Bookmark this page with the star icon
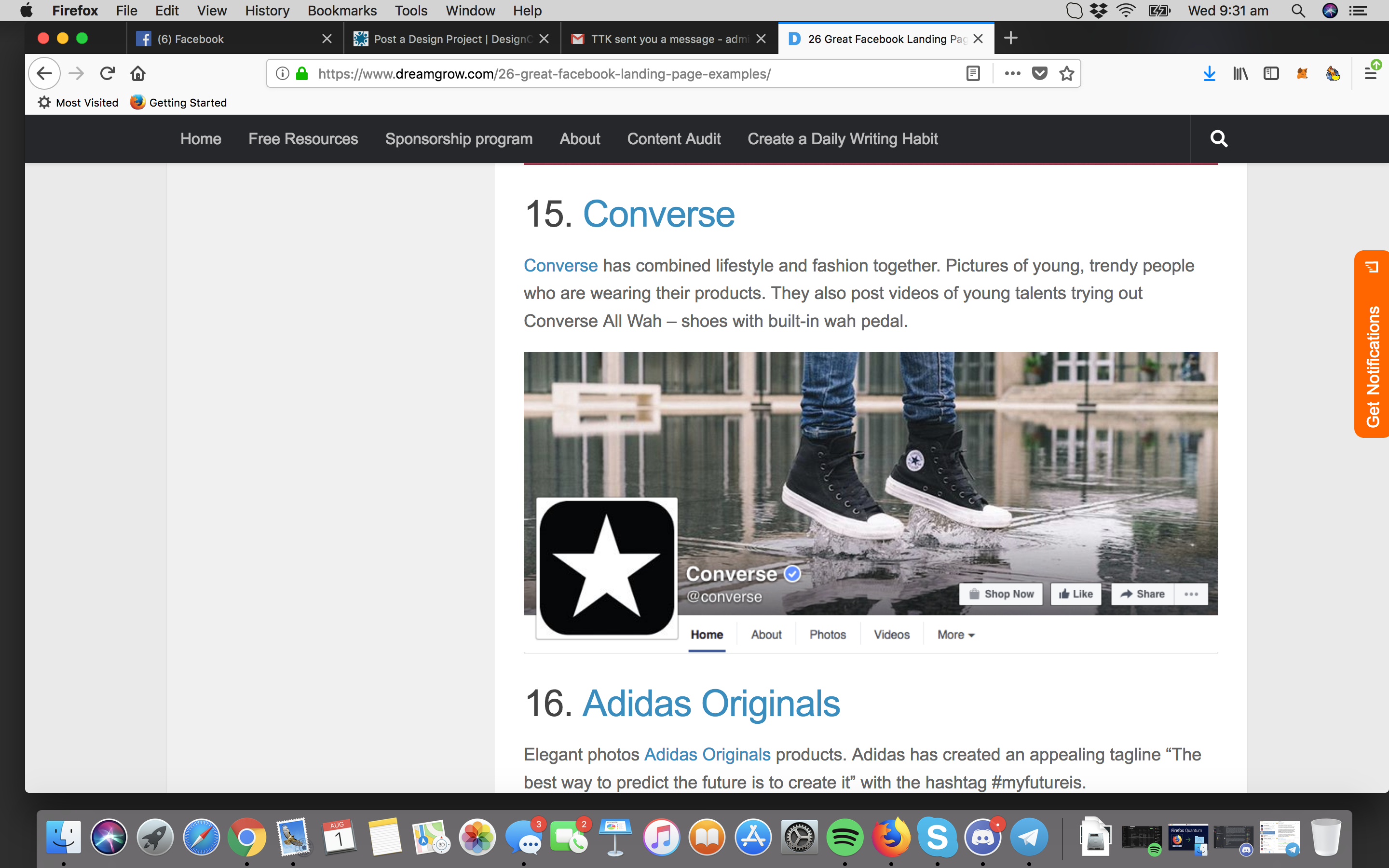The width and height of the screenshot is (1389, 868). point(1066,73)
